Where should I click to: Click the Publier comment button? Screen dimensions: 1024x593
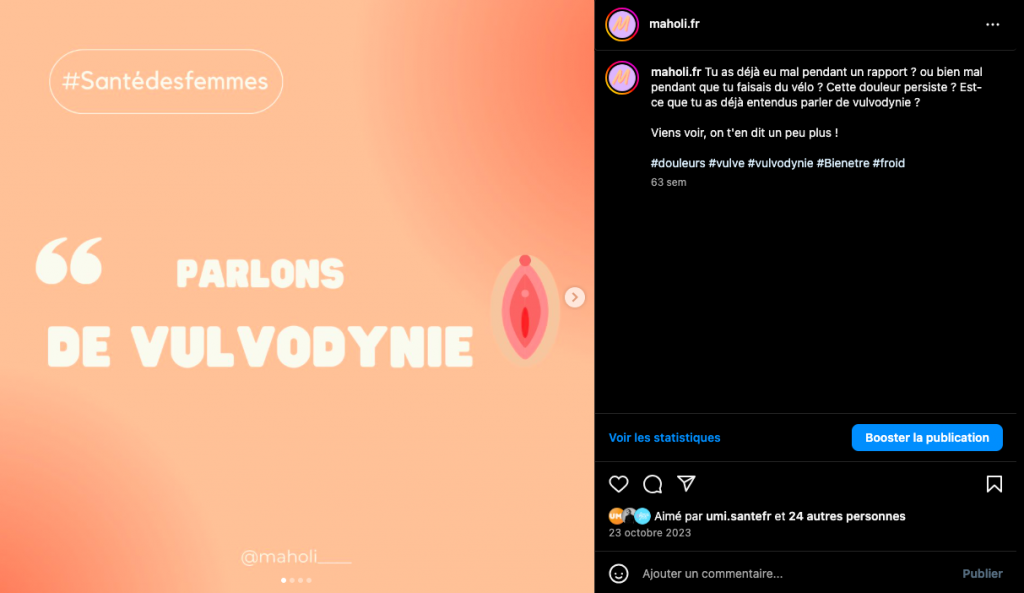pos(982,573)
